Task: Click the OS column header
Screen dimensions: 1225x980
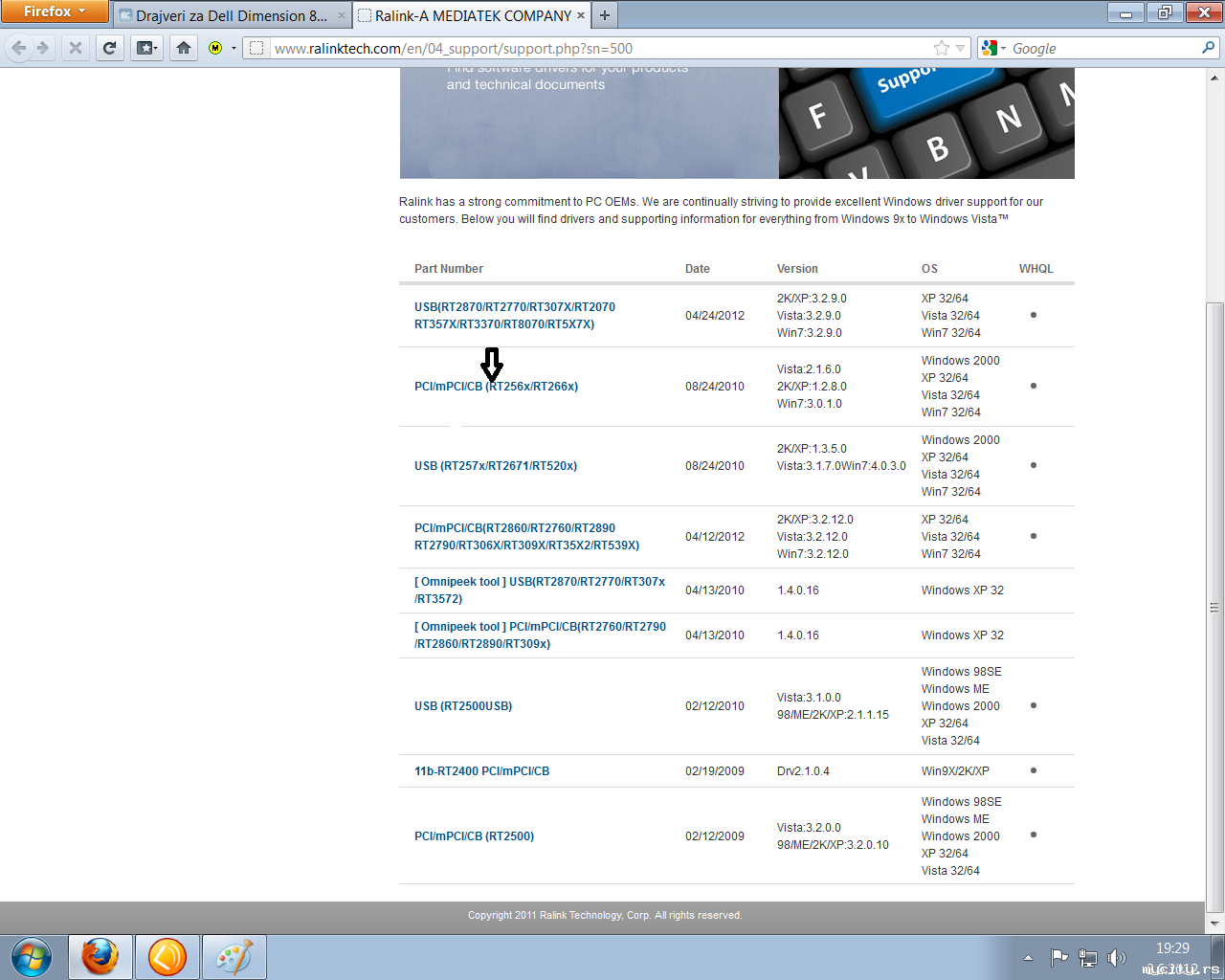Action: click(x=929, y=269)
